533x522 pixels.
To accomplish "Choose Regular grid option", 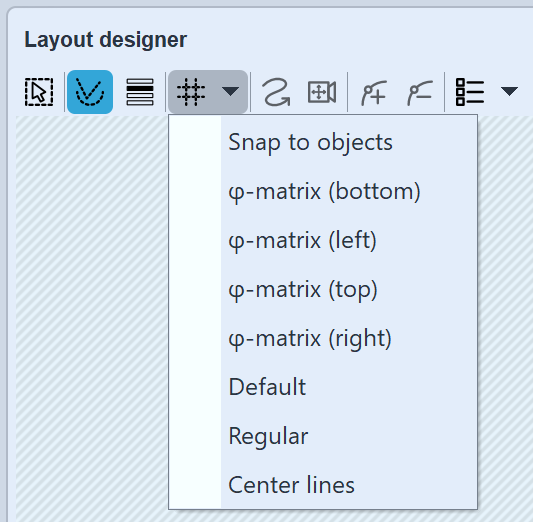I will coord(323,436).
